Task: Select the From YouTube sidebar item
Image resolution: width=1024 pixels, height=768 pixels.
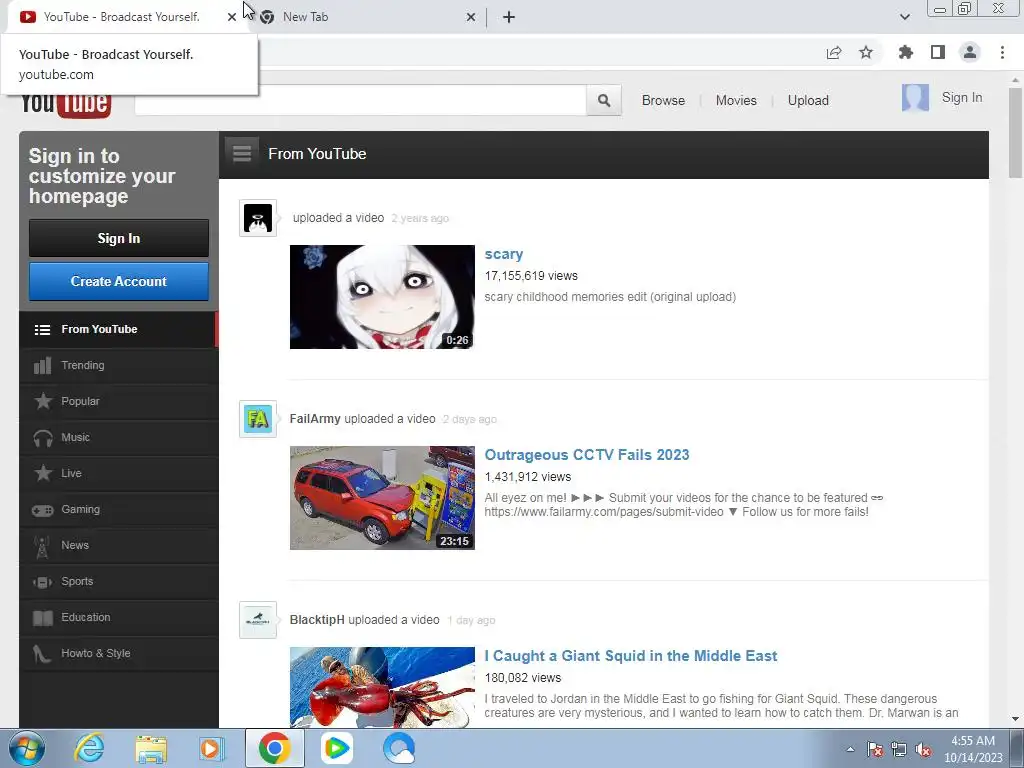Action: 119,329
